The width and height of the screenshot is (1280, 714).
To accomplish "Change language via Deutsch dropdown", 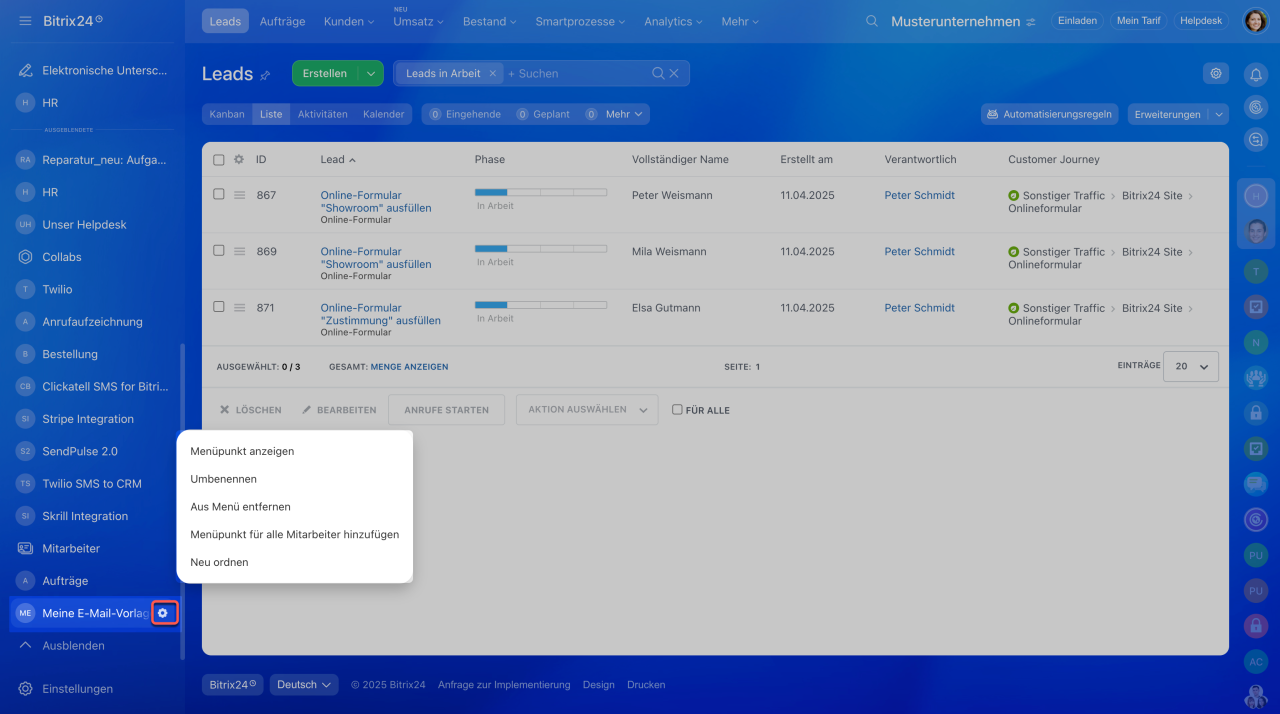I will click(304, 684).
